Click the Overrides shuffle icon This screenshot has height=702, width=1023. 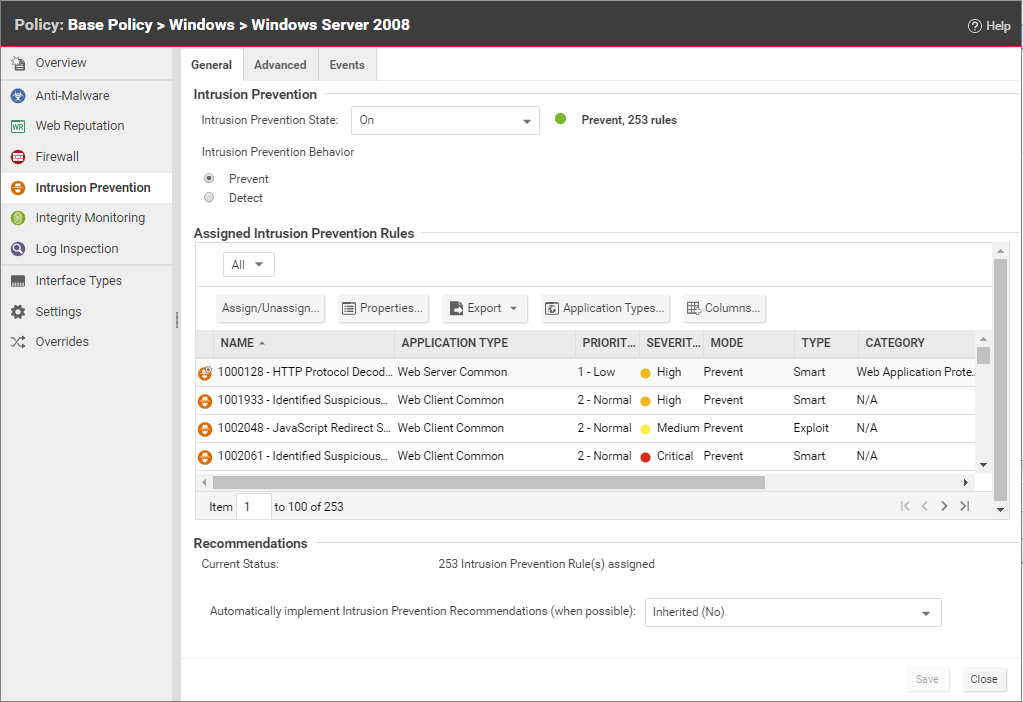pyautogui.click(x=18, y=342)
